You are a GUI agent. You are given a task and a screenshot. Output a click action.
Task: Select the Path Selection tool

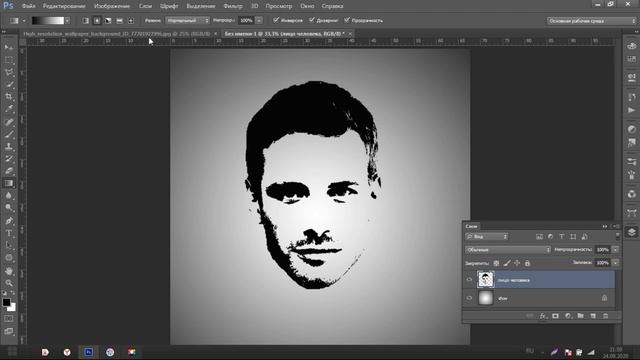[9, 245]
